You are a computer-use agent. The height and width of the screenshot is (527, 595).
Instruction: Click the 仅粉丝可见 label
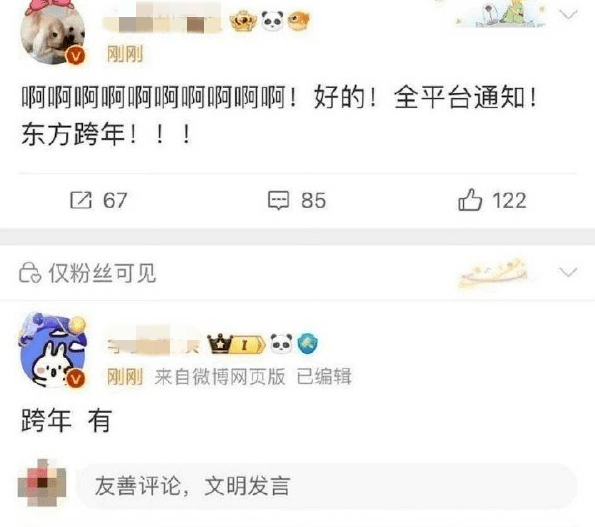click(102, 272)
